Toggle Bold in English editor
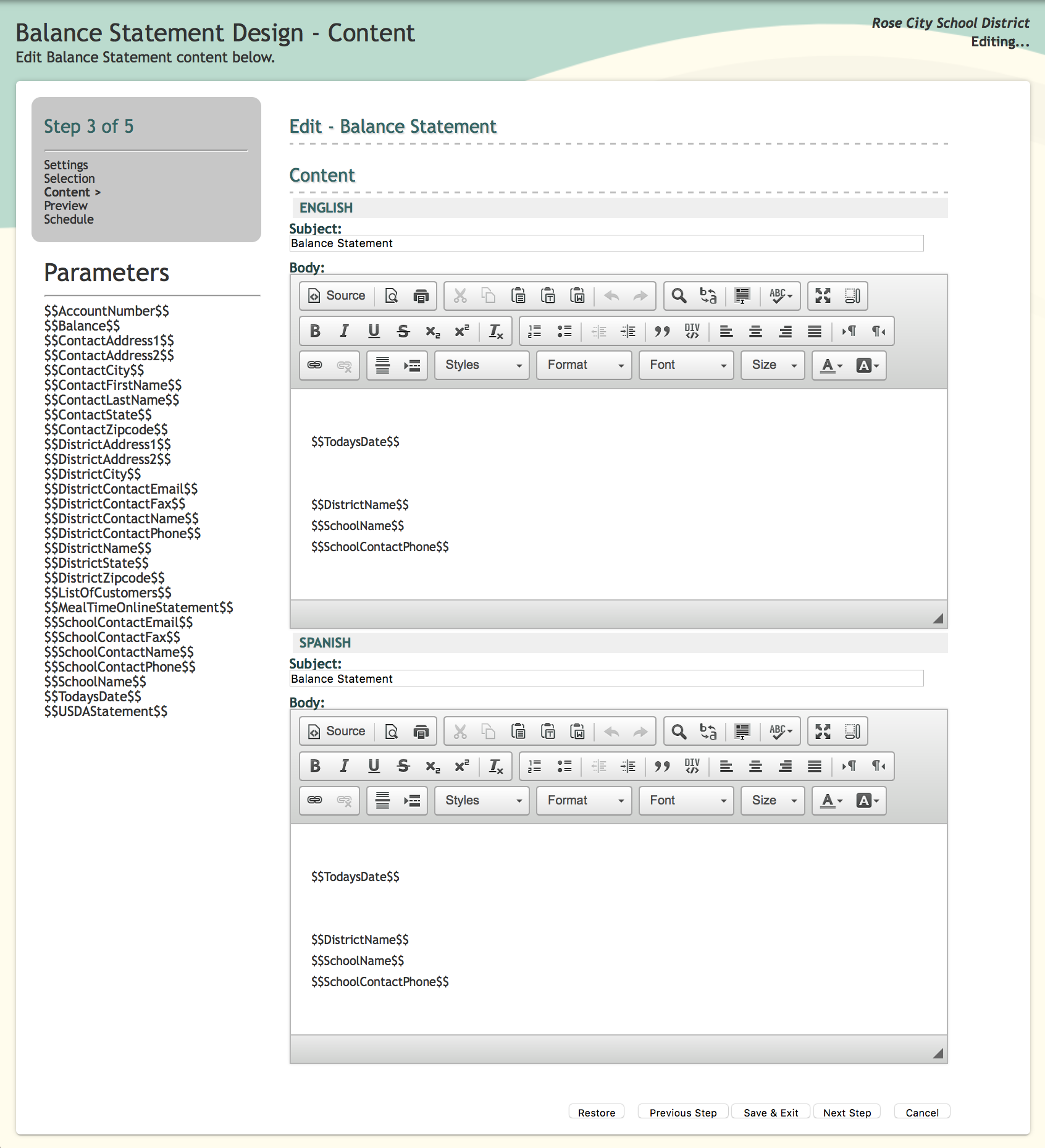 click(x=315, y=331)
